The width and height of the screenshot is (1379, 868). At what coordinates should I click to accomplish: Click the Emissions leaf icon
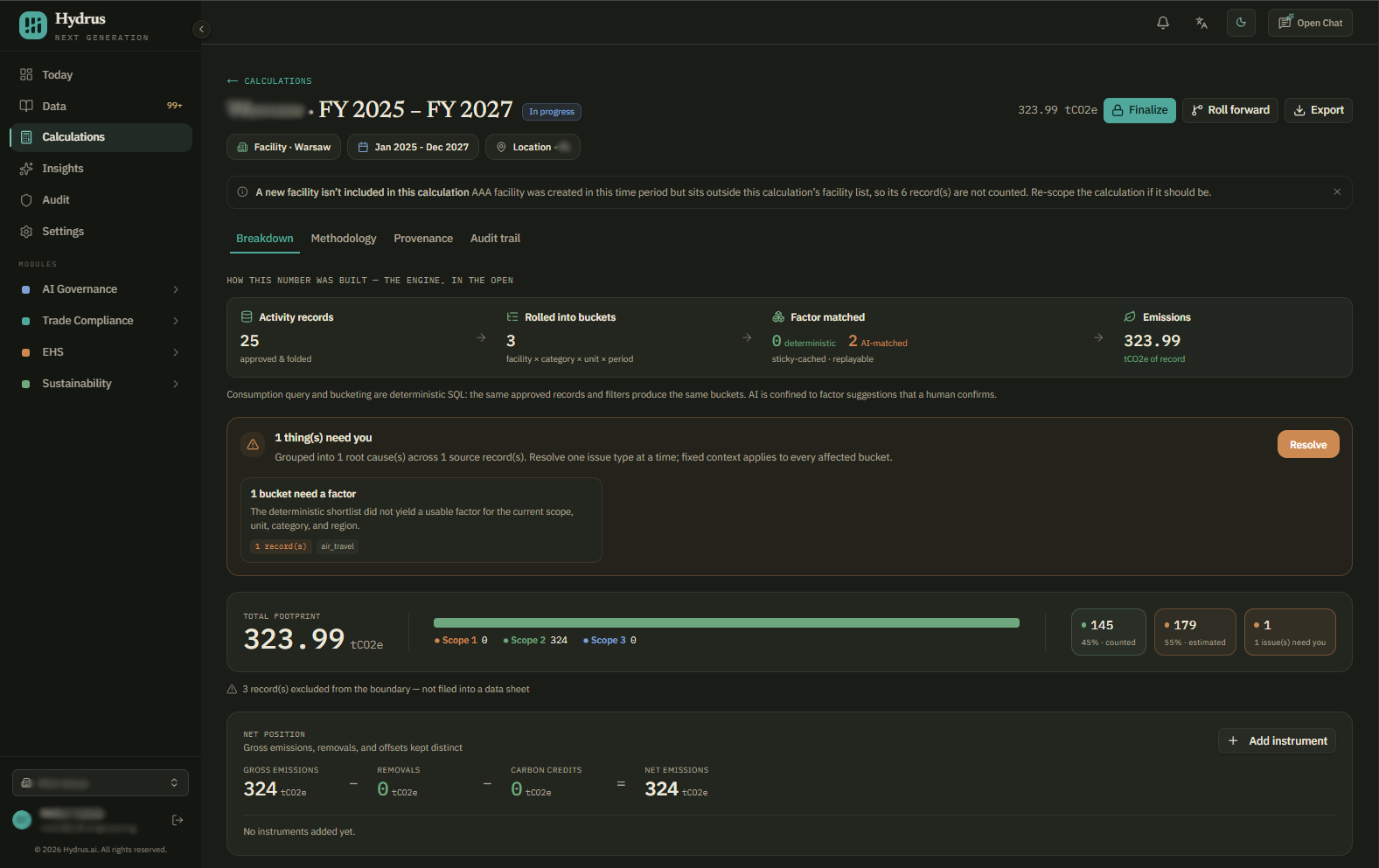point(1130,317)
